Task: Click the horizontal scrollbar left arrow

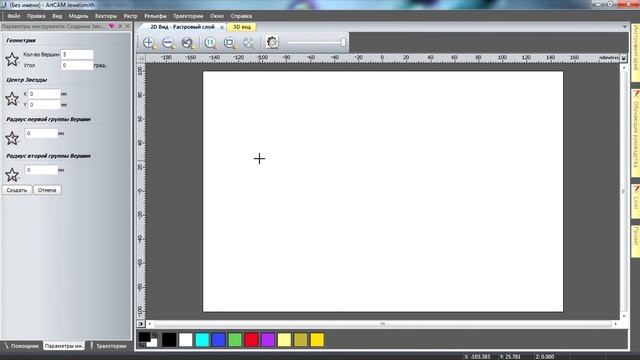Action: point(150,324)
